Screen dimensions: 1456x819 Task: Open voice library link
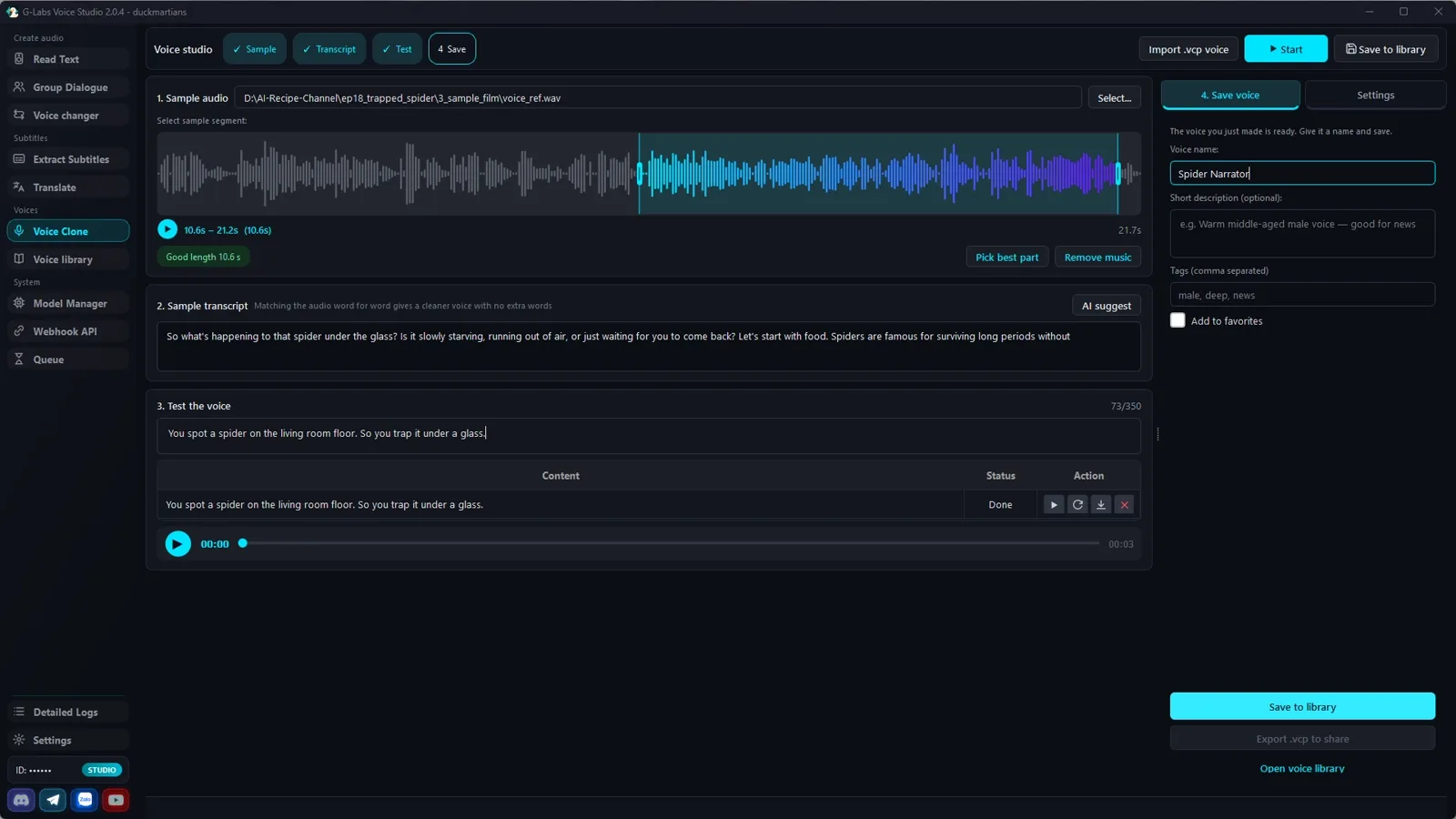tap(1302, 769)
